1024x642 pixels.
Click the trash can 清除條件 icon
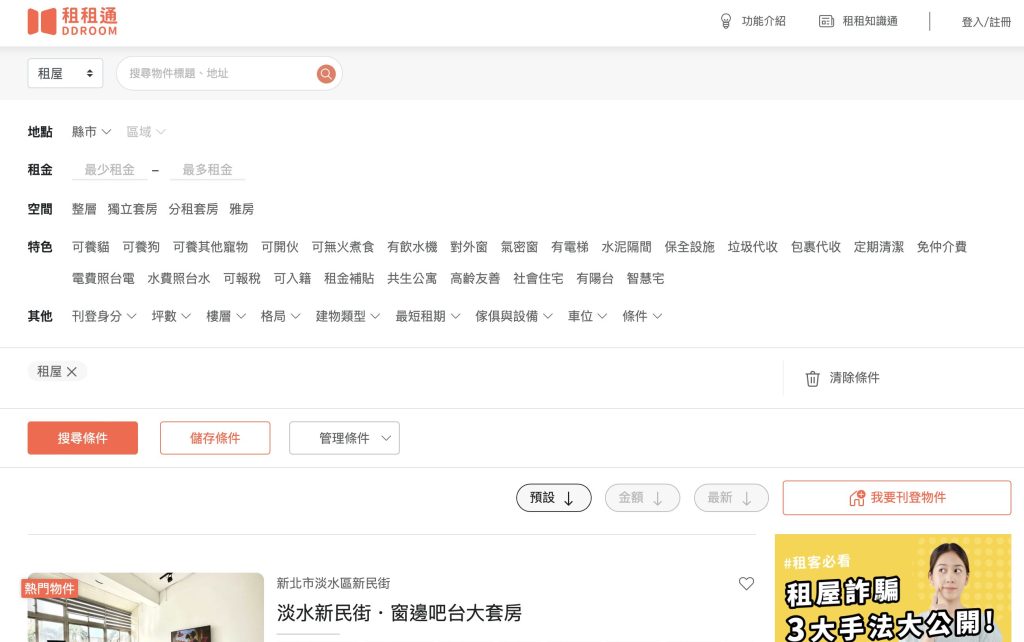(x=812, y=378)
